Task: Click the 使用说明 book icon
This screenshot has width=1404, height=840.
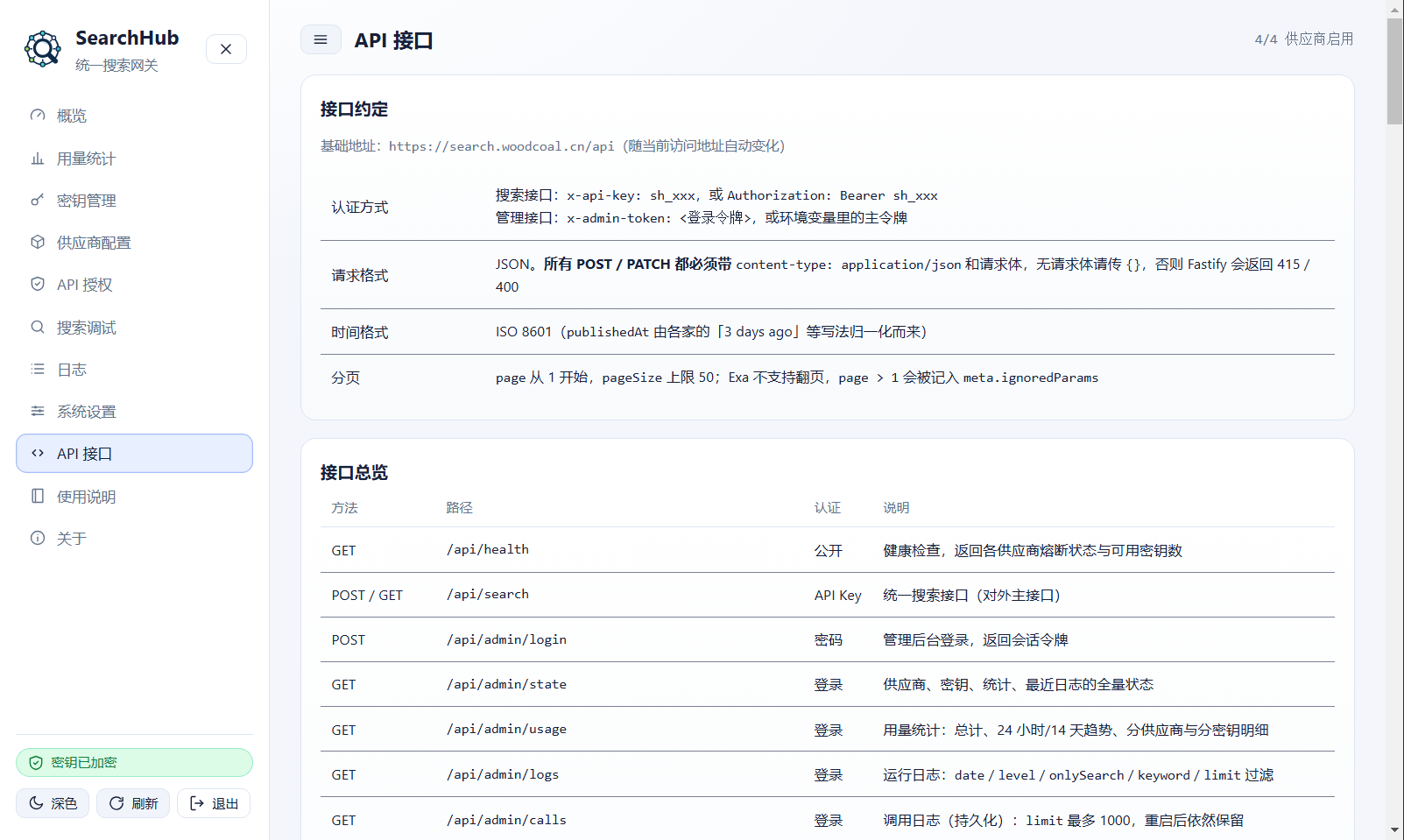Action: [38, 497]
